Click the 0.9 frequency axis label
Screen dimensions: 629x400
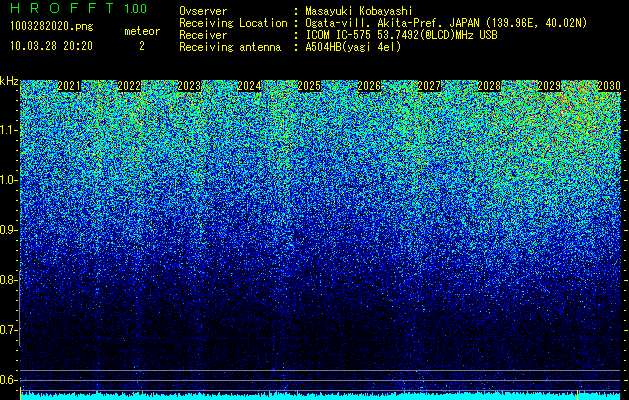[x=9, y=230]
